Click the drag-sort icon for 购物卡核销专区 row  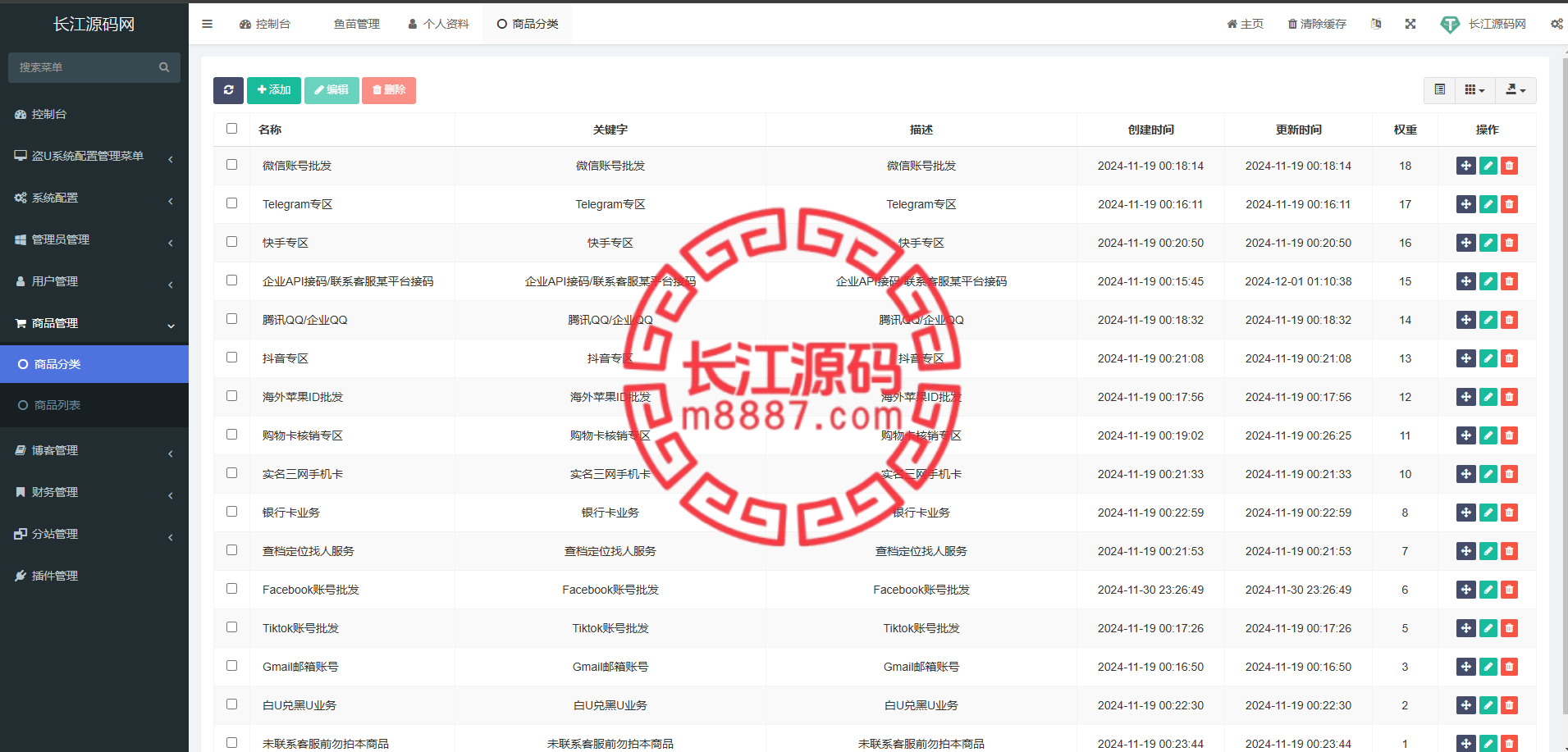(1466, 435)
